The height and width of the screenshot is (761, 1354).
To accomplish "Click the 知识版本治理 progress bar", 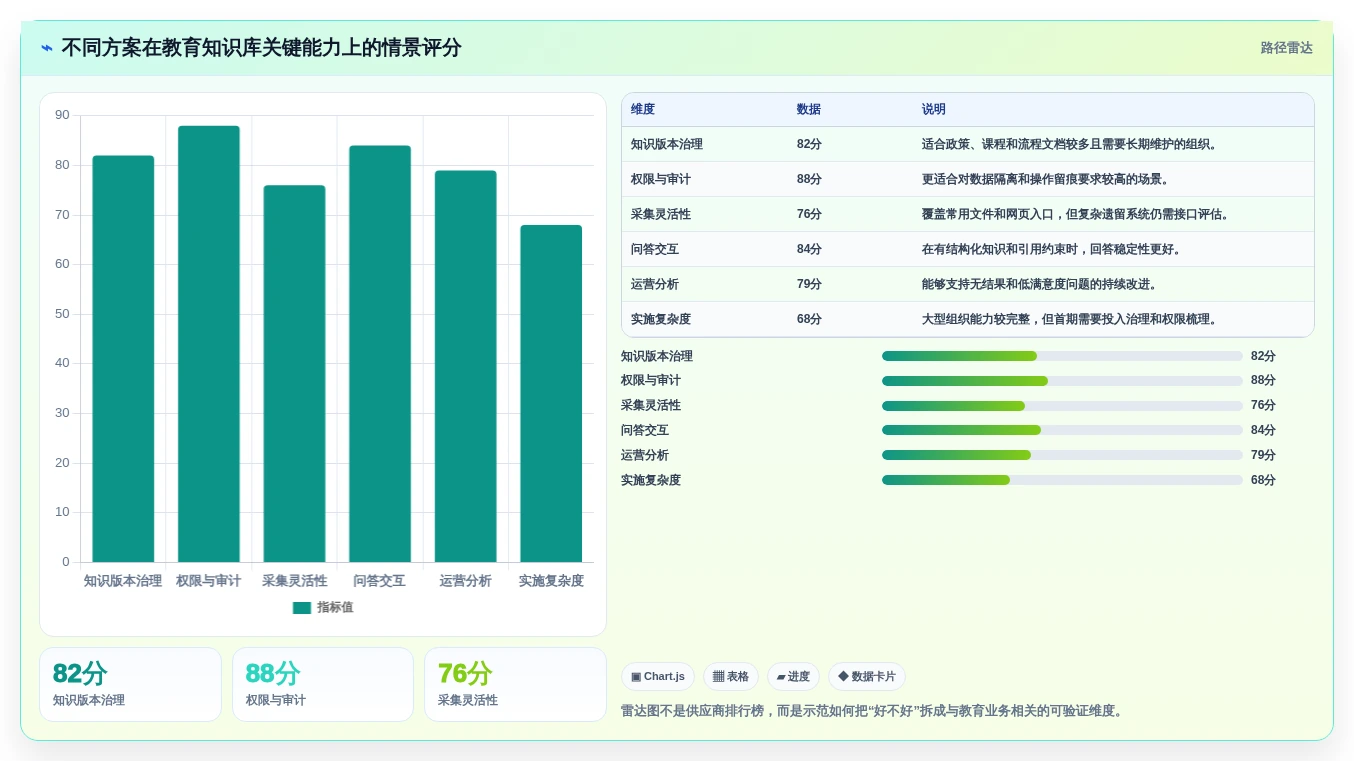I will 1062,356.
